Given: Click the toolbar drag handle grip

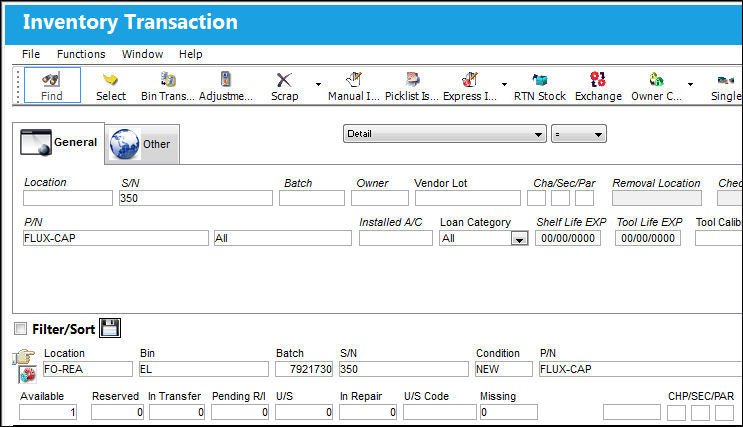Looking at the screenshot, I should [x=18, y=86].
